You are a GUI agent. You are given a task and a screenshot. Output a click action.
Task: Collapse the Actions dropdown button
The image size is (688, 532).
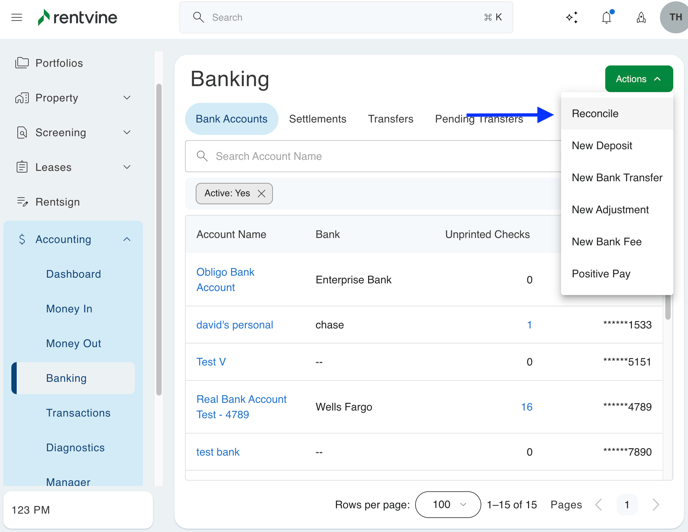[x=638, y=79]
